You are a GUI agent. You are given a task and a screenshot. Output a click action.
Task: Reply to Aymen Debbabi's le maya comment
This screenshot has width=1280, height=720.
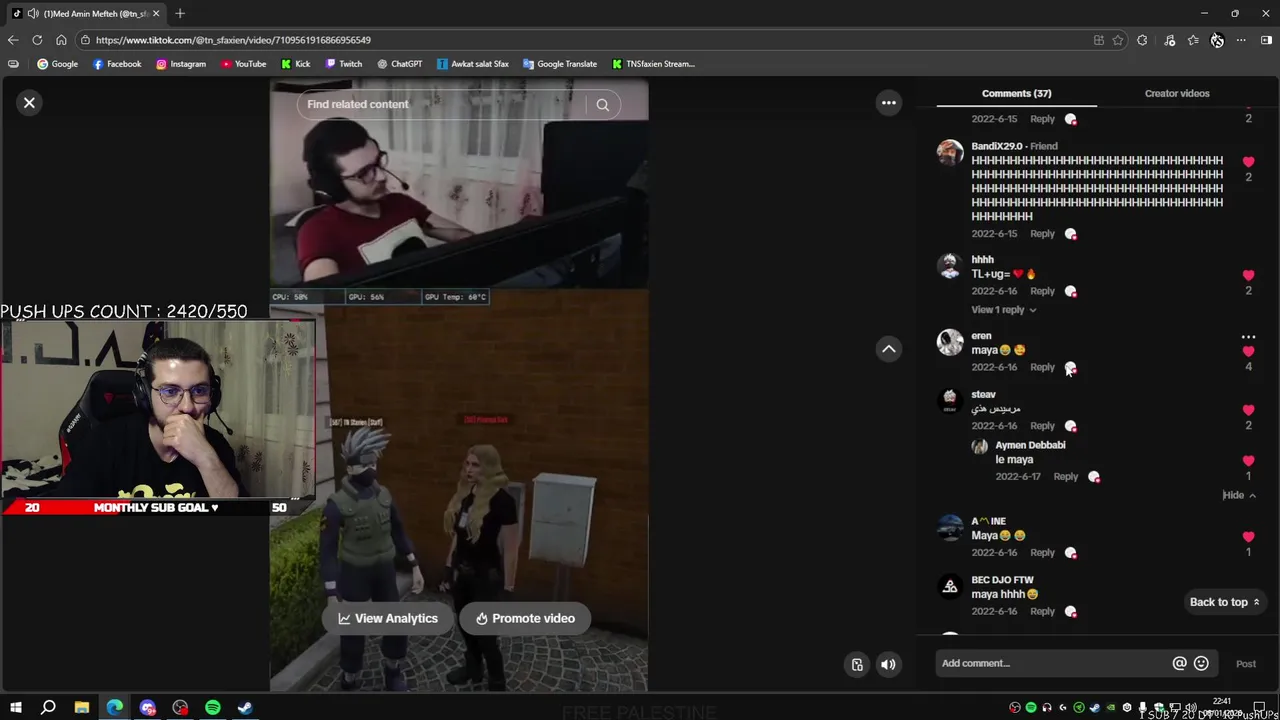1065,477
